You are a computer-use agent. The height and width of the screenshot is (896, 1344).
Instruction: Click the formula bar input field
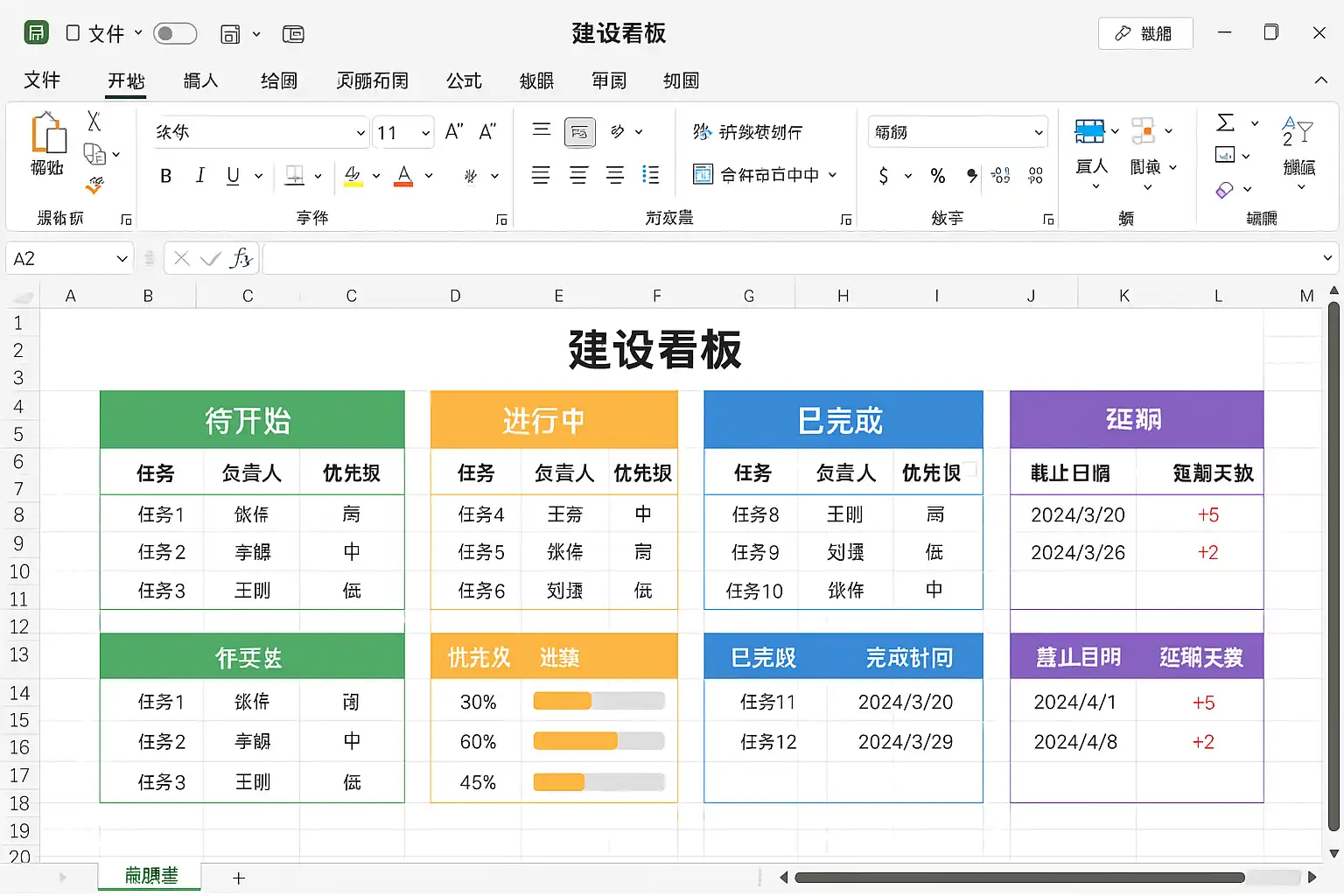point(787,258)
